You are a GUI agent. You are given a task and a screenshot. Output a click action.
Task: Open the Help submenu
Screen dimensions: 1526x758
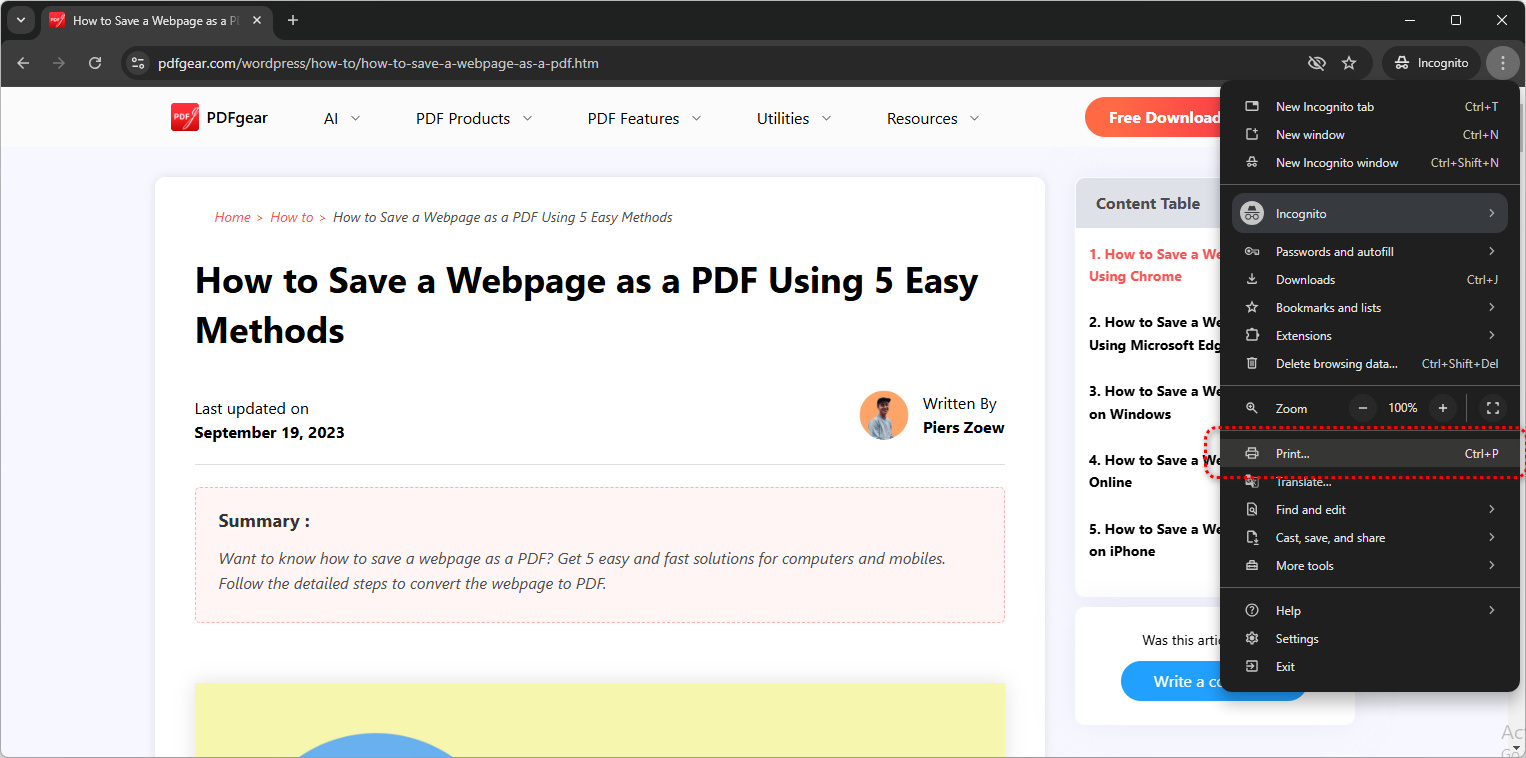click(1370, 611)
